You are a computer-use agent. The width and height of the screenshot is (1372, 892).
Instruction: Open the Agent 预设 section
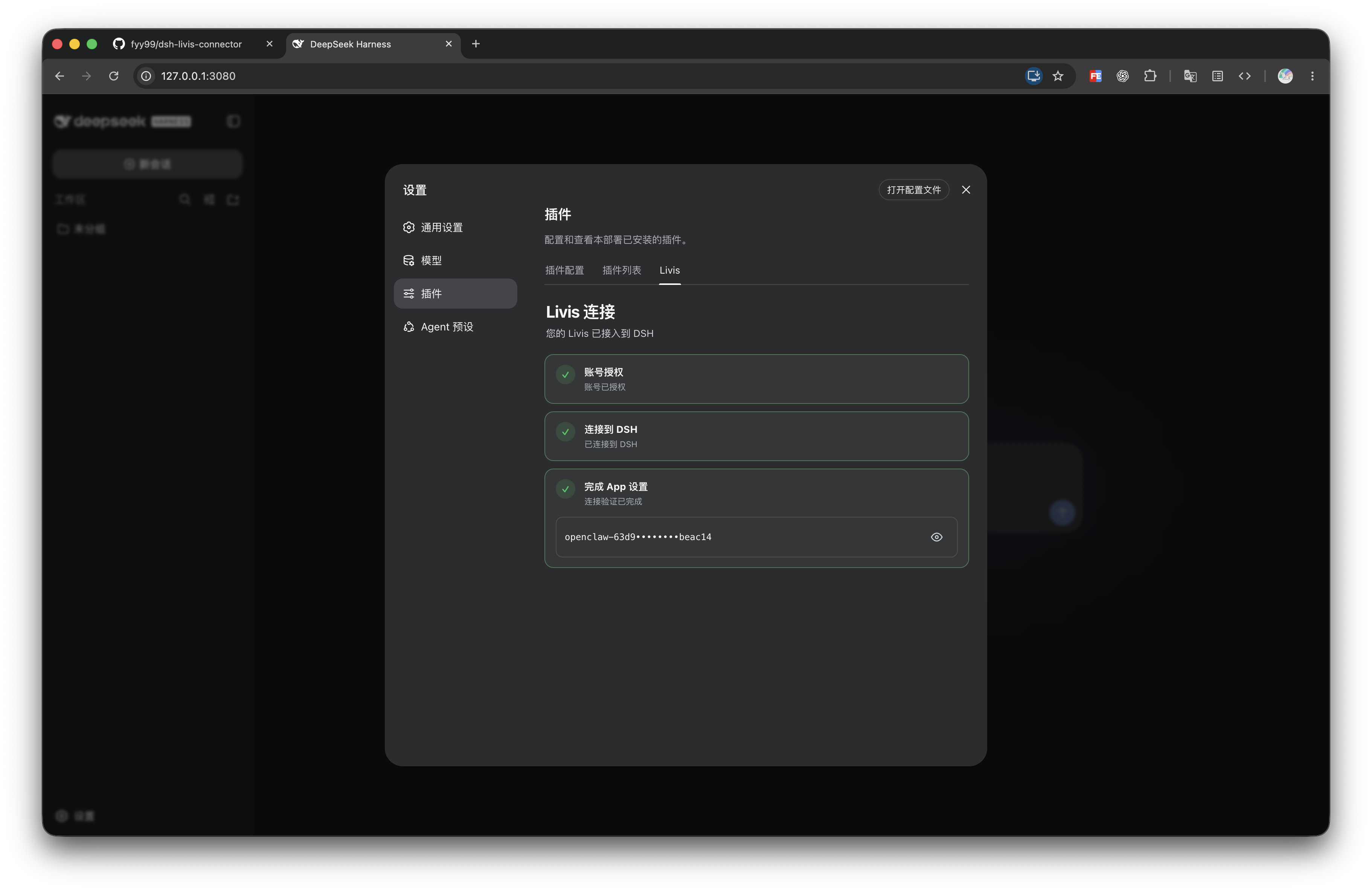pyautogui.click(x=455, y=327)
